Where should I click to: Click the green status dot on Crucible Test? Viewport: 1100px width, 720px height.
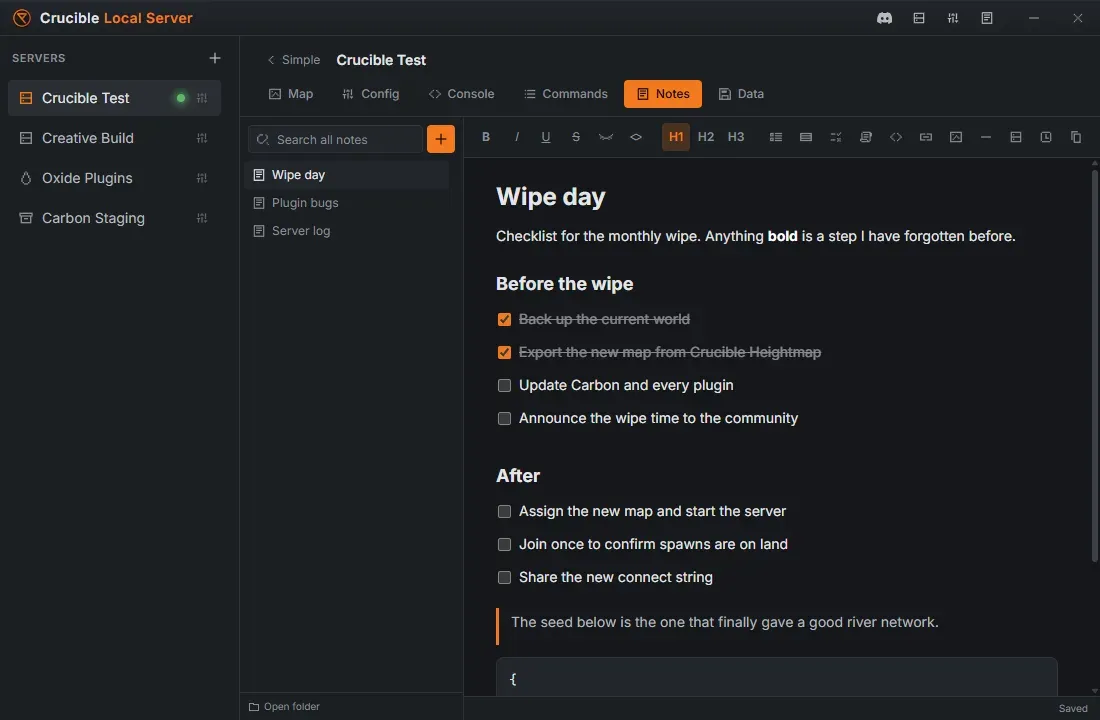pyautogui.click(x=181, y=98)
